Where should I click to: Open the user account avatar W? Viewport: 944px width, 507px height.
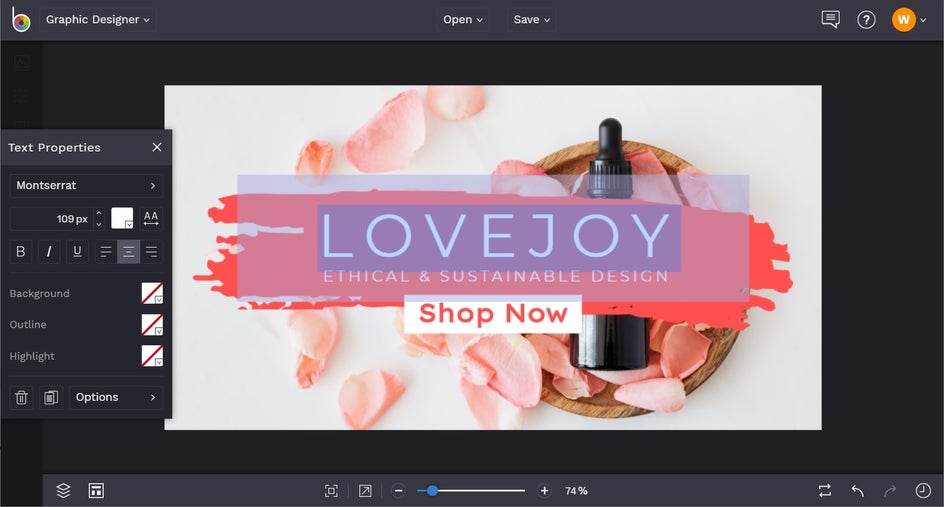click(903, 20)
